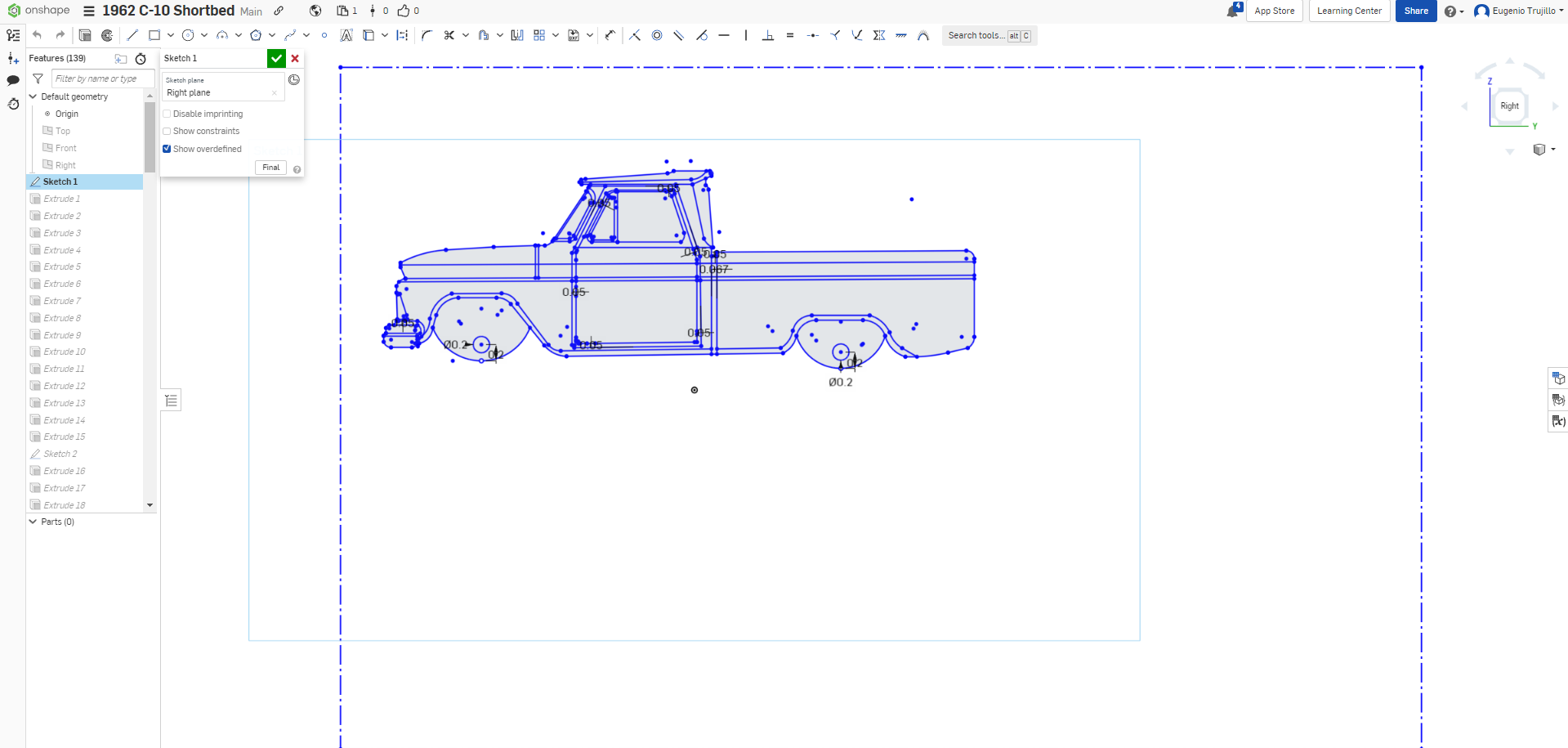Open Eugenio Trujillo account menu
Image resolution: width=1568 pixels, height=748 pixels.
(x=1519, y=11)
